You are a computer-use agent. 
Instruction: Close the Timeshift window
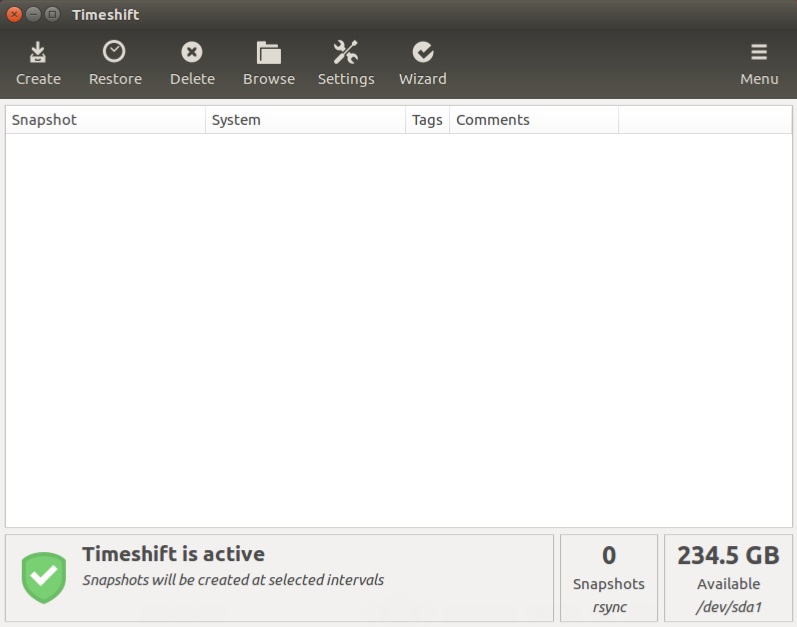tap(14, 14)
